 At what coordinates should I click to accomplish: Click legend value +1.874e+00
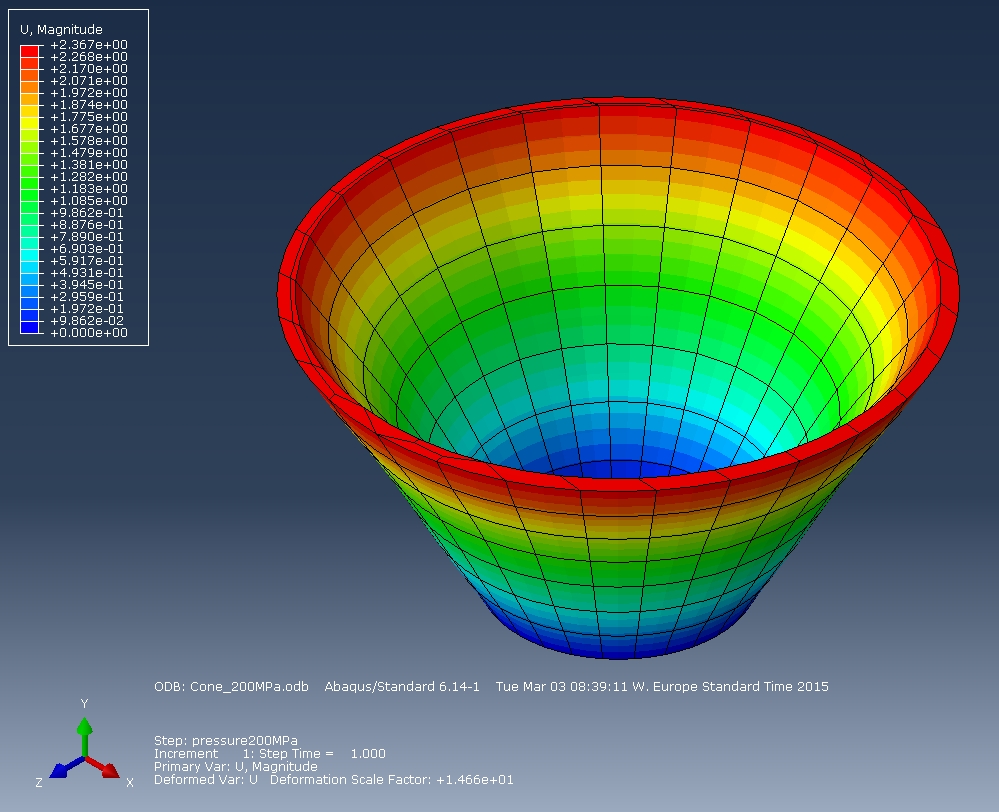[x=89, y=105]
